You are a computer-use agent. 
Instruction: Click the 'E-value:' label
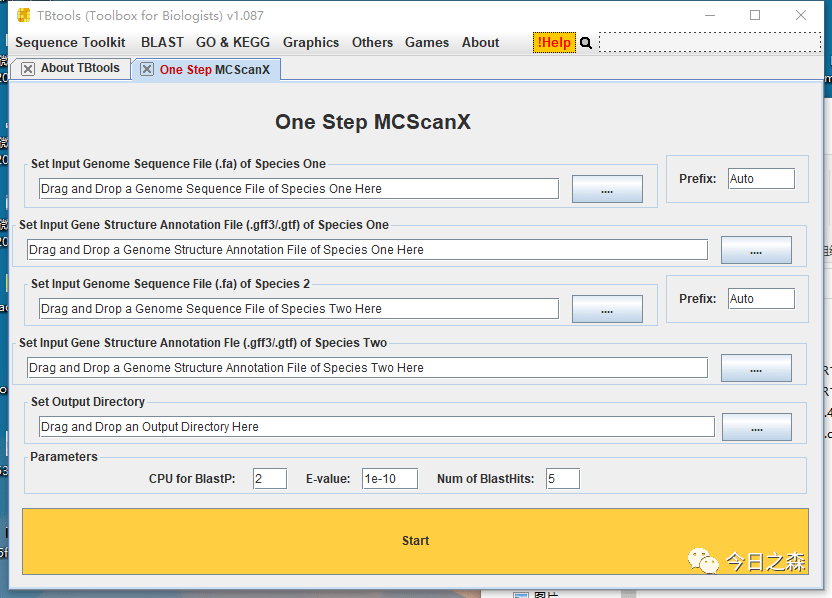pyautogui.click(x=328, y=479)
